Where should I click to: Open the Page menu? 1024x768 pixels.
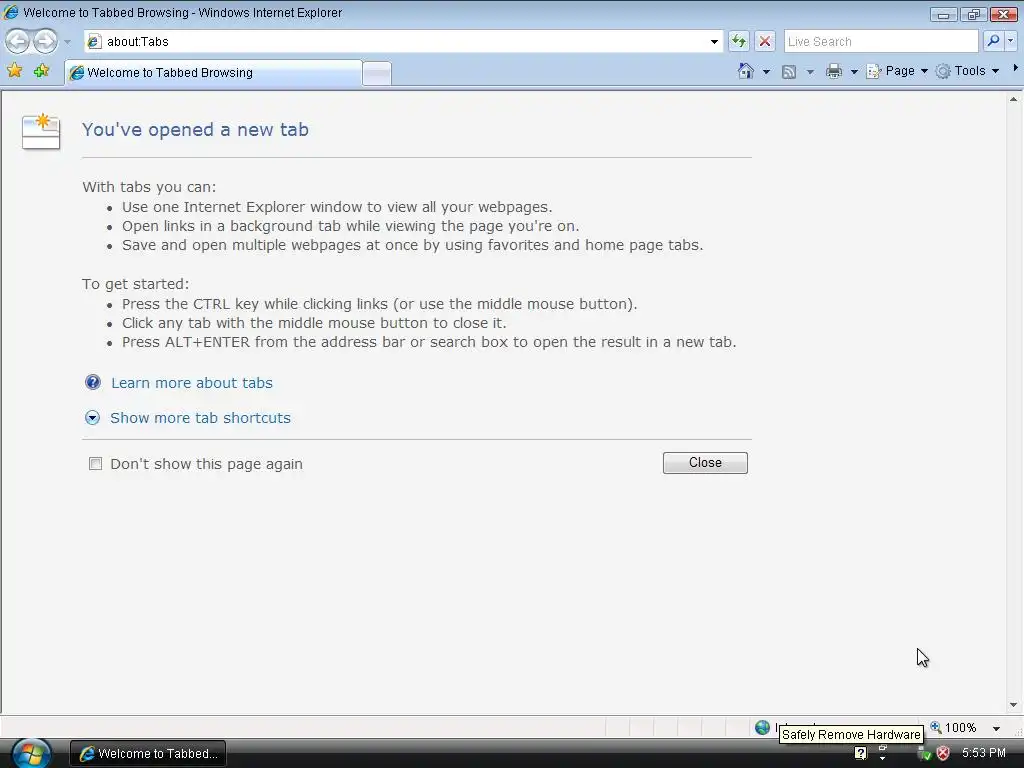tap(897, 71)
